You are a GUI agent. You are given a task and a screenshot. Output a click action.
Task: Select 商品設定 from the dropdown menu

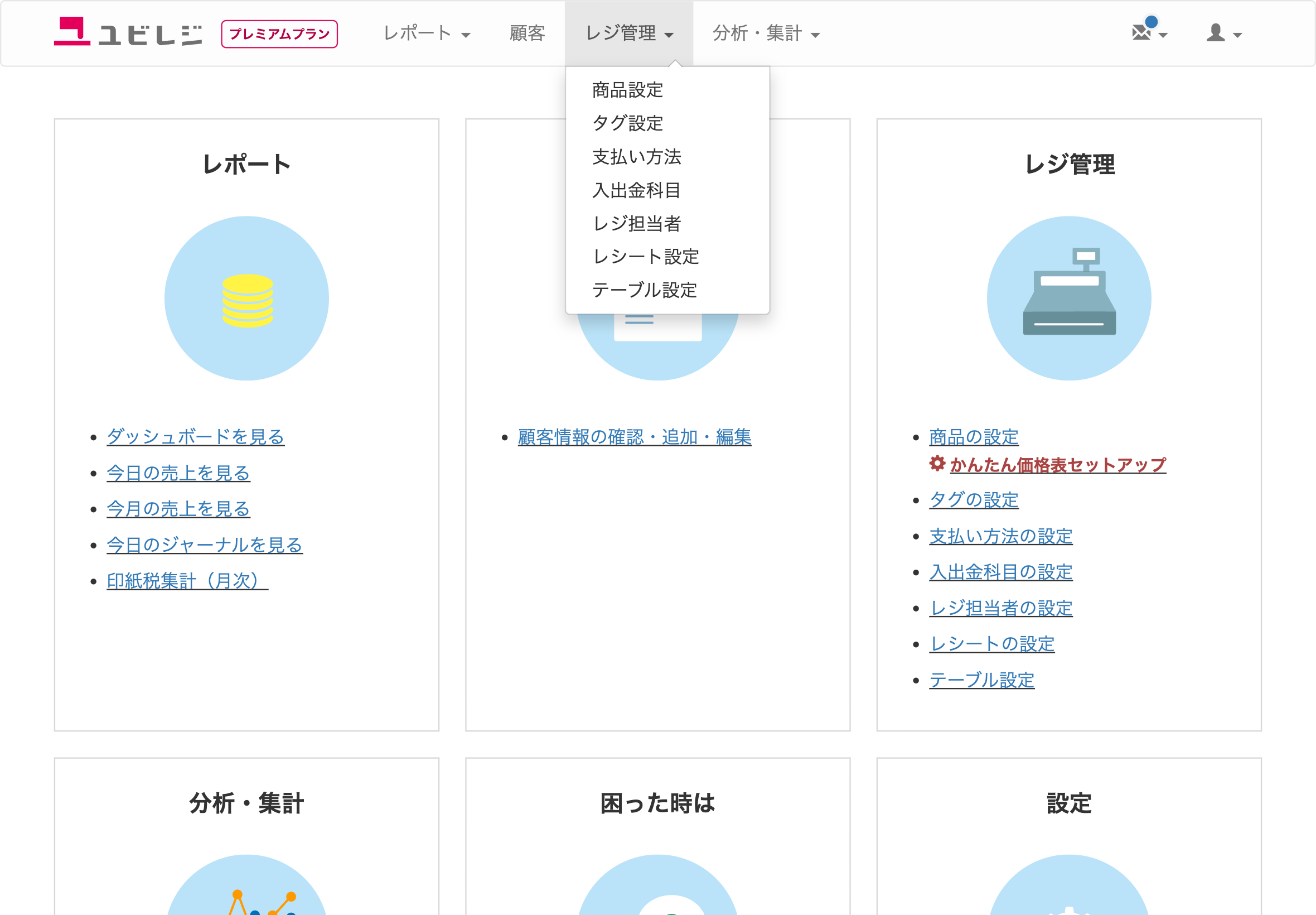tap(627, 90)
